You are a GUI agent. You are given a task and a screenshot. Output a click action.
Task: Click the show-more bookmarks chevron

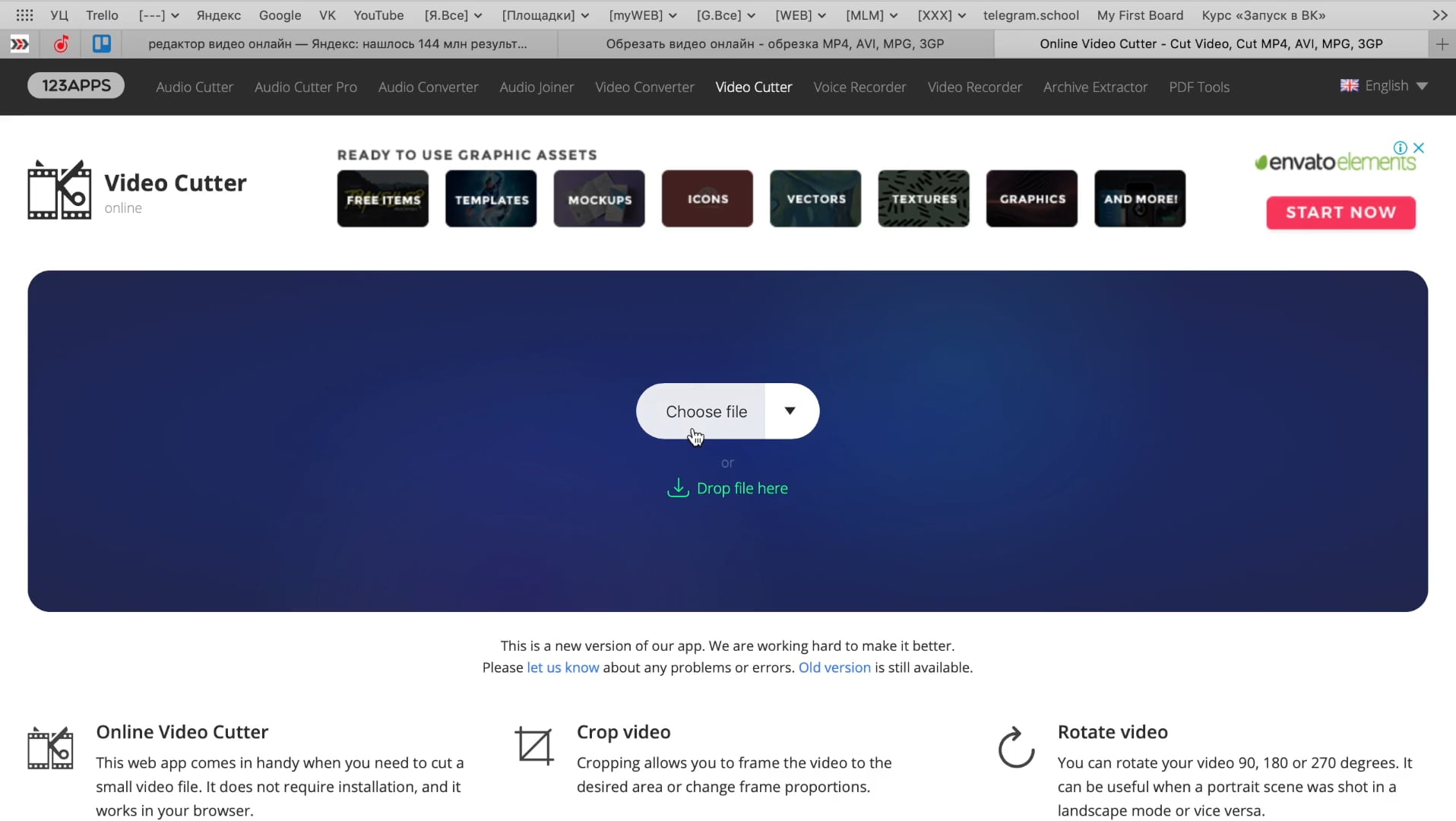click(1440, 15)
